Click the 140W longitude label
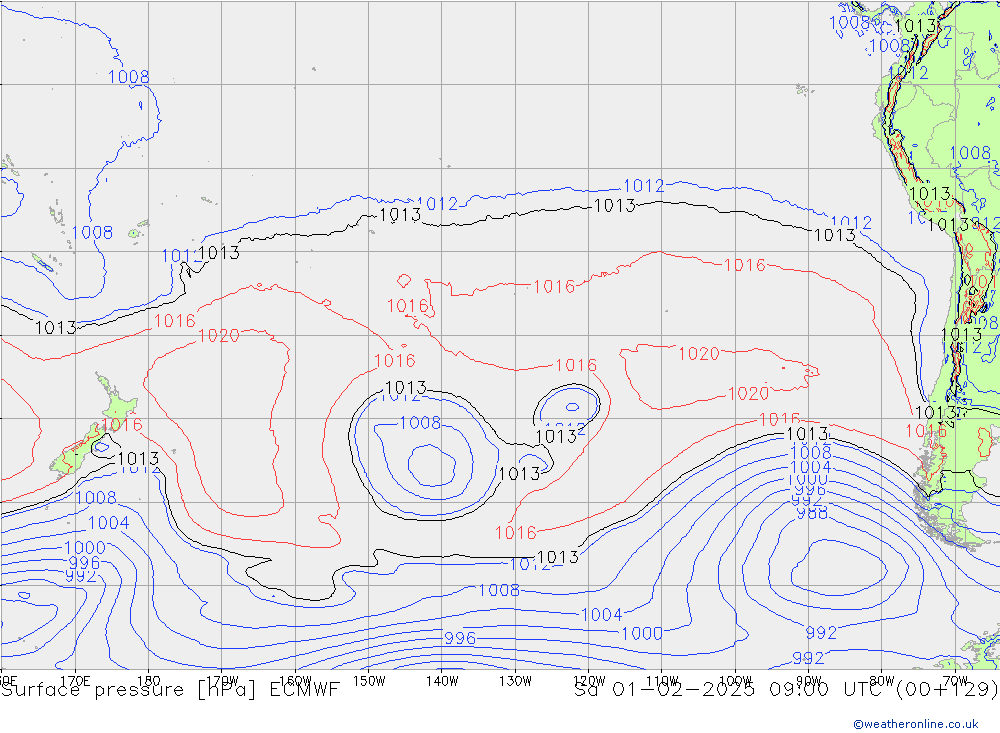This screenshot has height=733, width=1000. click(441, 680)
